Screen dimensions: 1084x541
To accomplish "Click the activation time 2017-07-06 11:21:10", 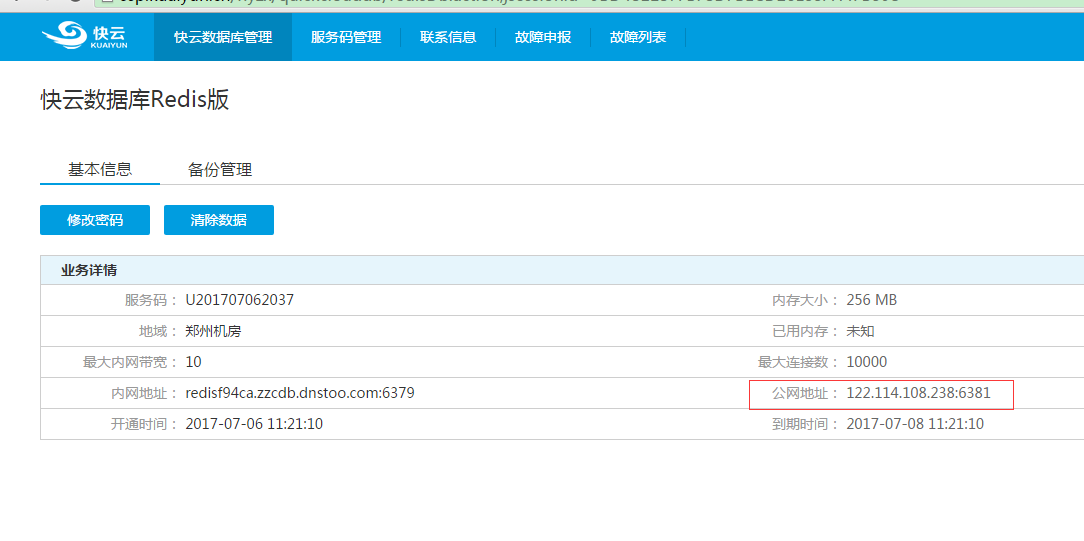I will [x=254, y=424].
